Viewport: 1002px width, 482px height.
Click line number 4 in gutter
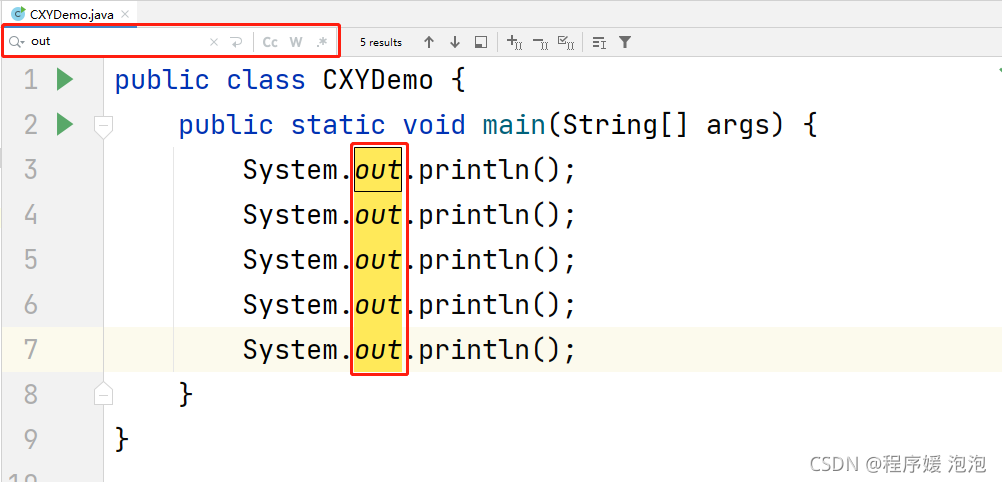click(x=30, y=215)
